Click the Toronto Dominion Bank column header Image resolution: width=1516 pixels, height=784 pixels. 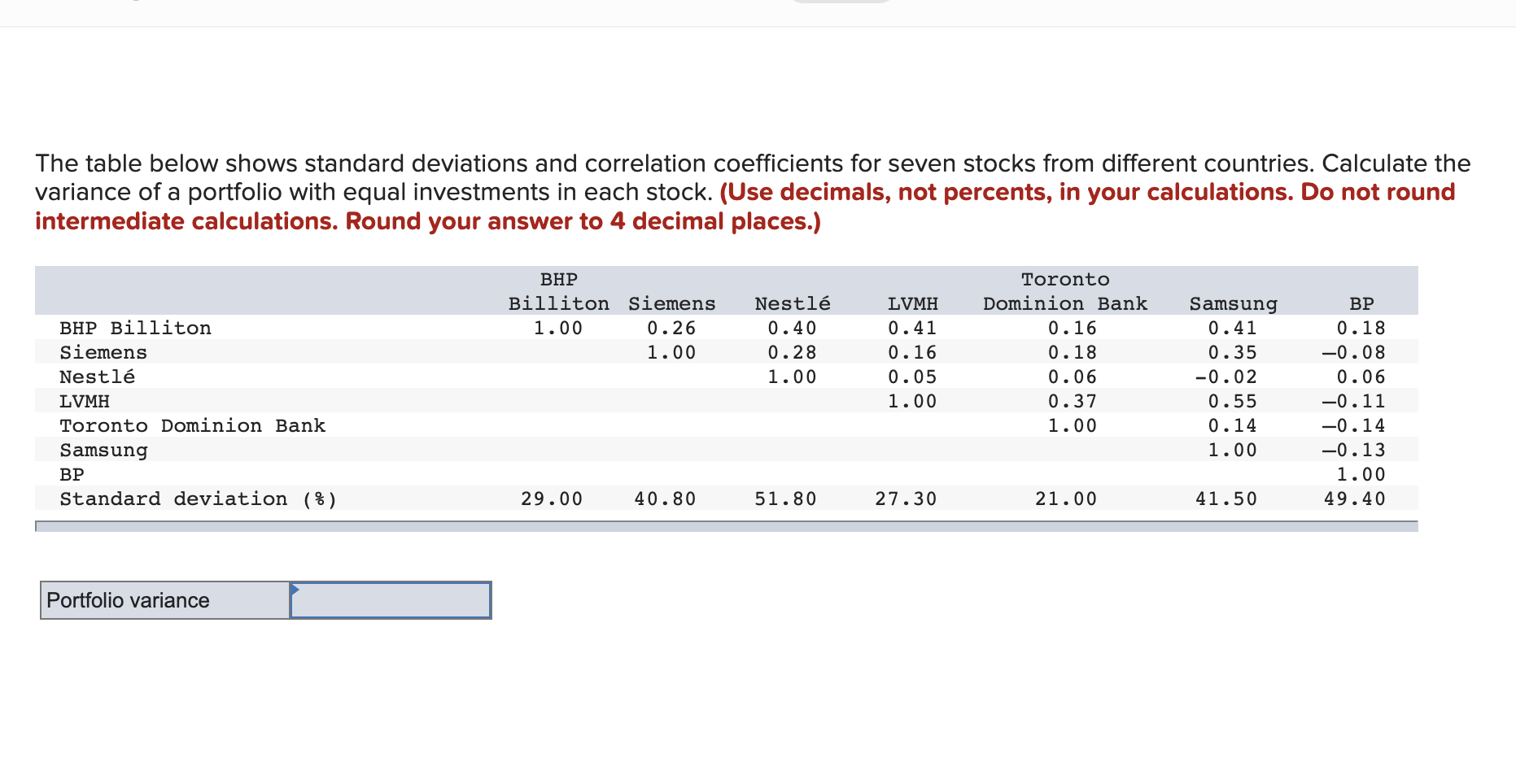pos(1065,291)
